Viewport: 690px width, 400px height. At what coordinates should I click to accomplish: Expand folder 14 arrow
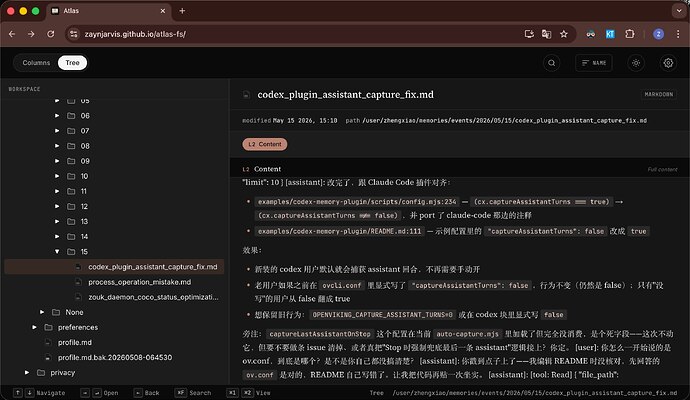57,236
